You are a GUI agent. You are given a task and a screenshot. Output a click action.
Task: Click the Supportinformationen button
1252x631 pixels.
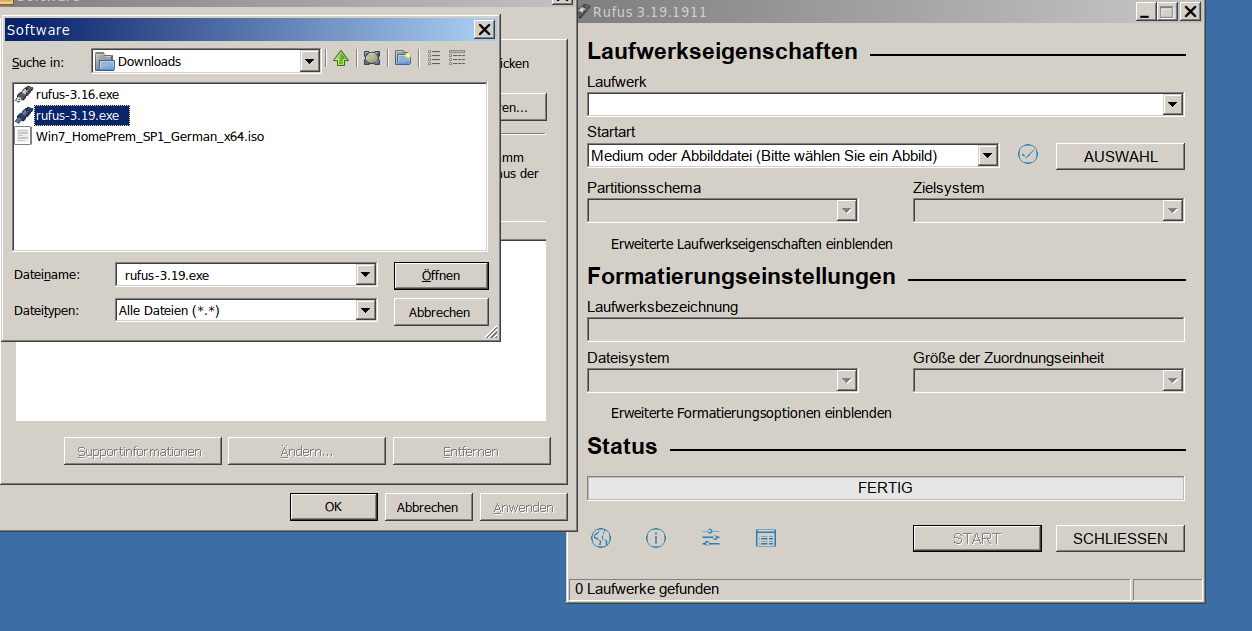(141, 451)
